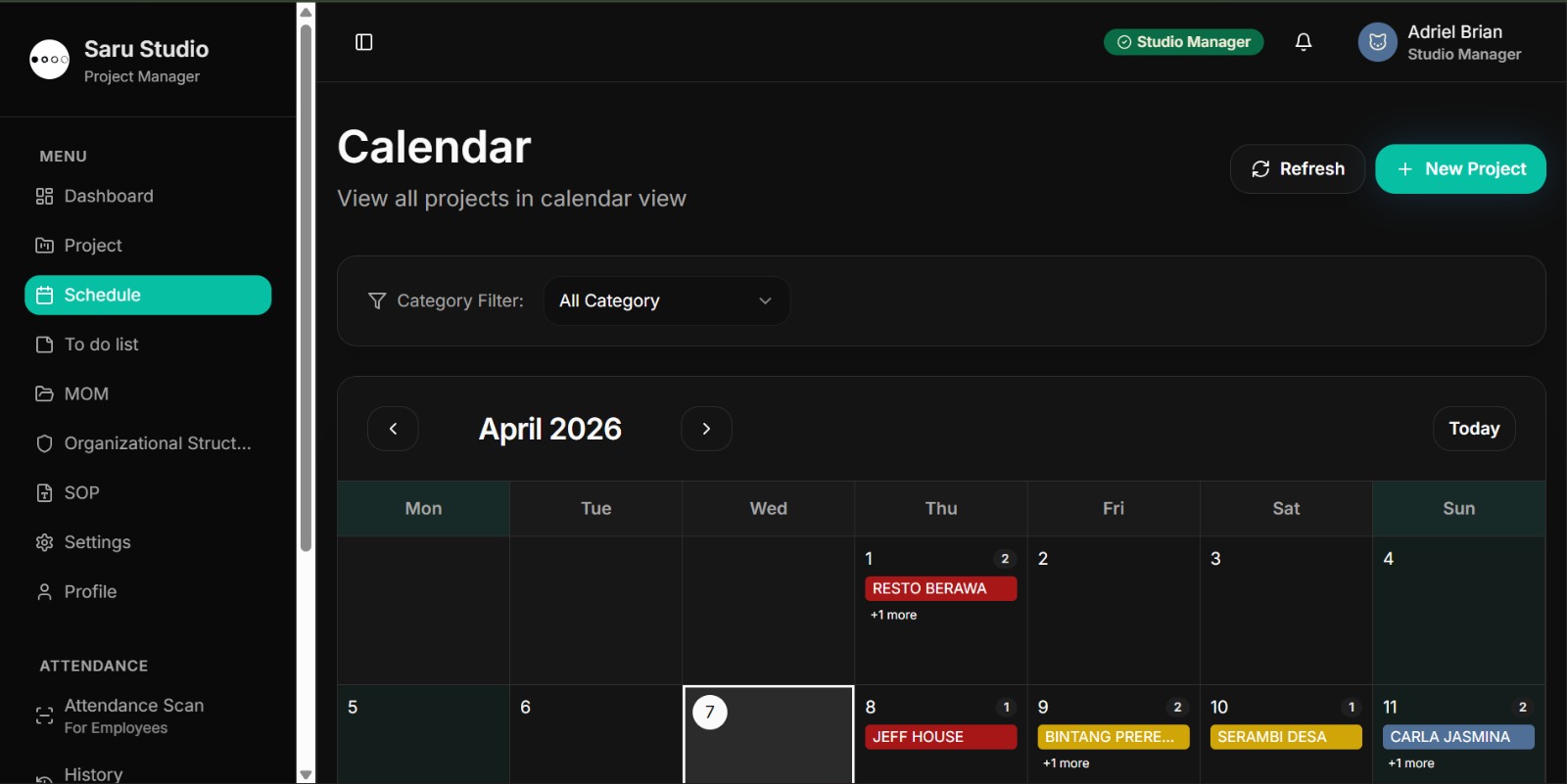This screenshot has width=1567, height=784.
Task: Go to next month
Action: coord(706,429)
